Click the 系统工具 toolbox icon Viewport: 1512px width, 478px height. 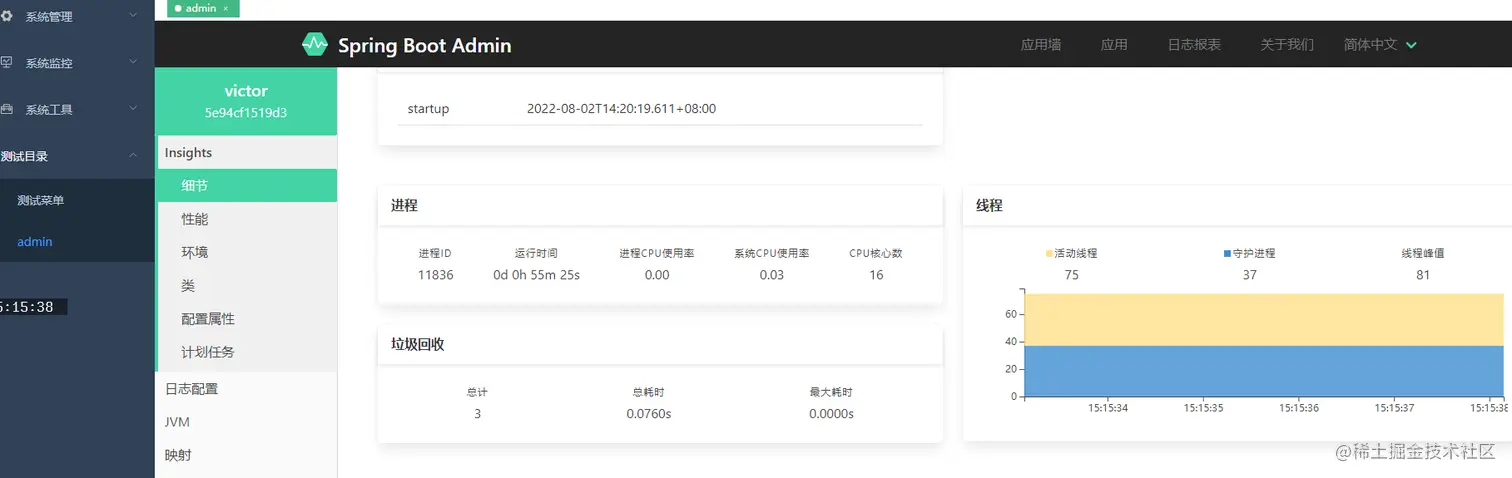(x=7, y=109)
